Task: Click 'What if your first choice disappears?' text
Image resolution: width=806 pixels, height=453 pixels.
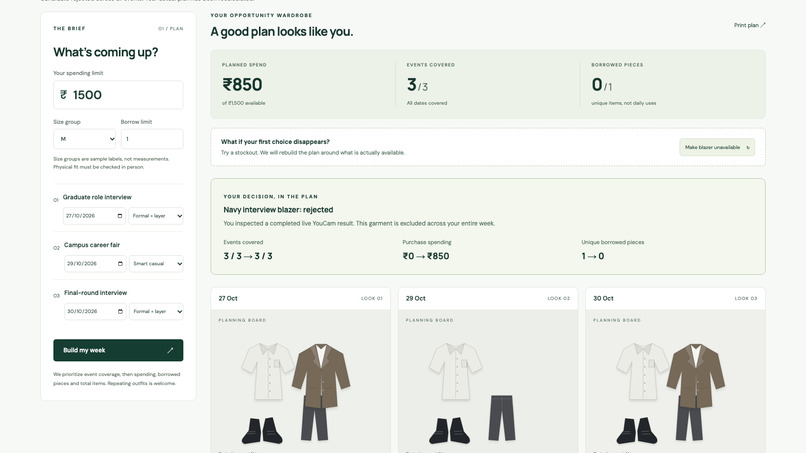Action: click(x=275, y=141)
